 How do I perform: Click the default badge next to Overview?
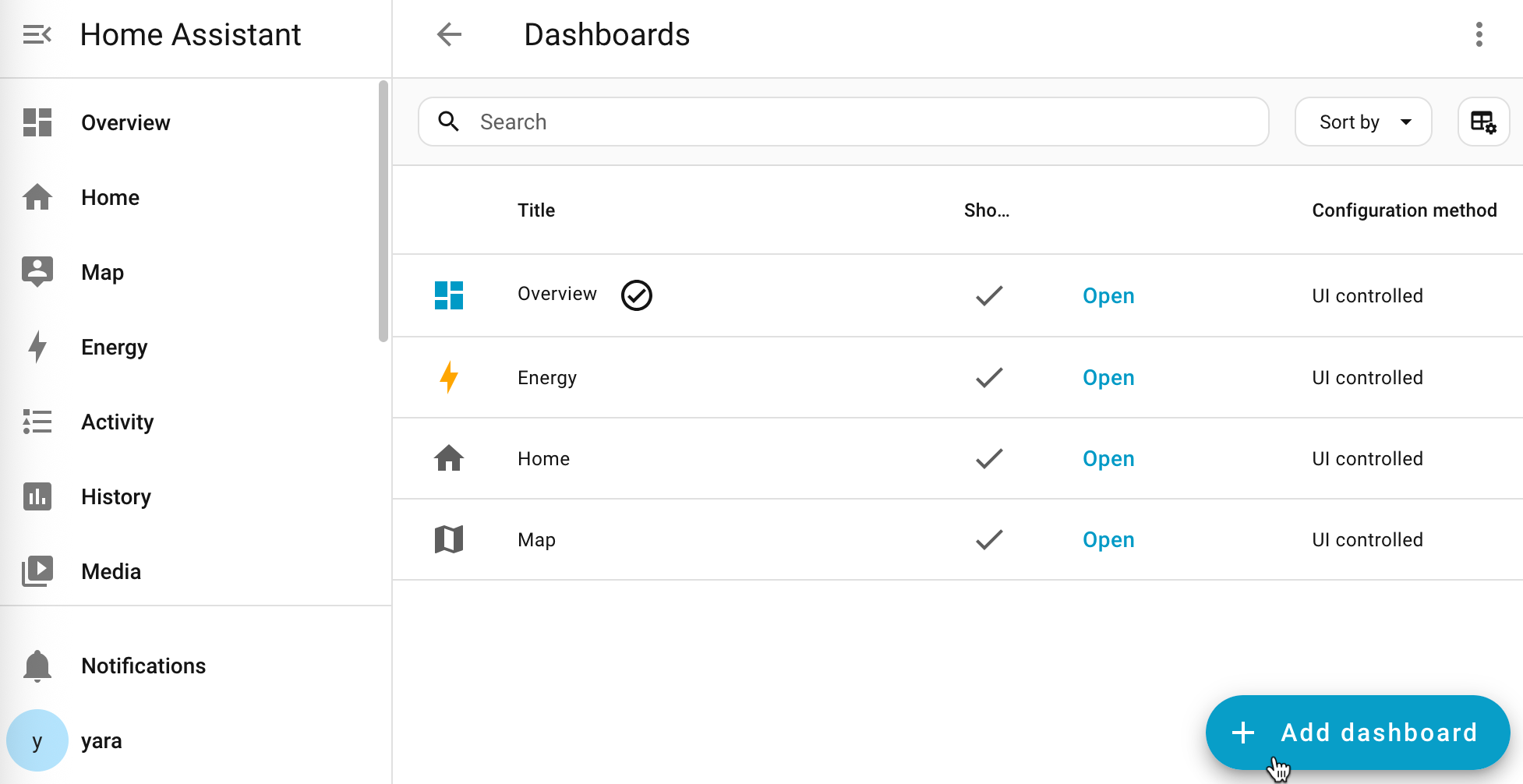click(636, 295)
